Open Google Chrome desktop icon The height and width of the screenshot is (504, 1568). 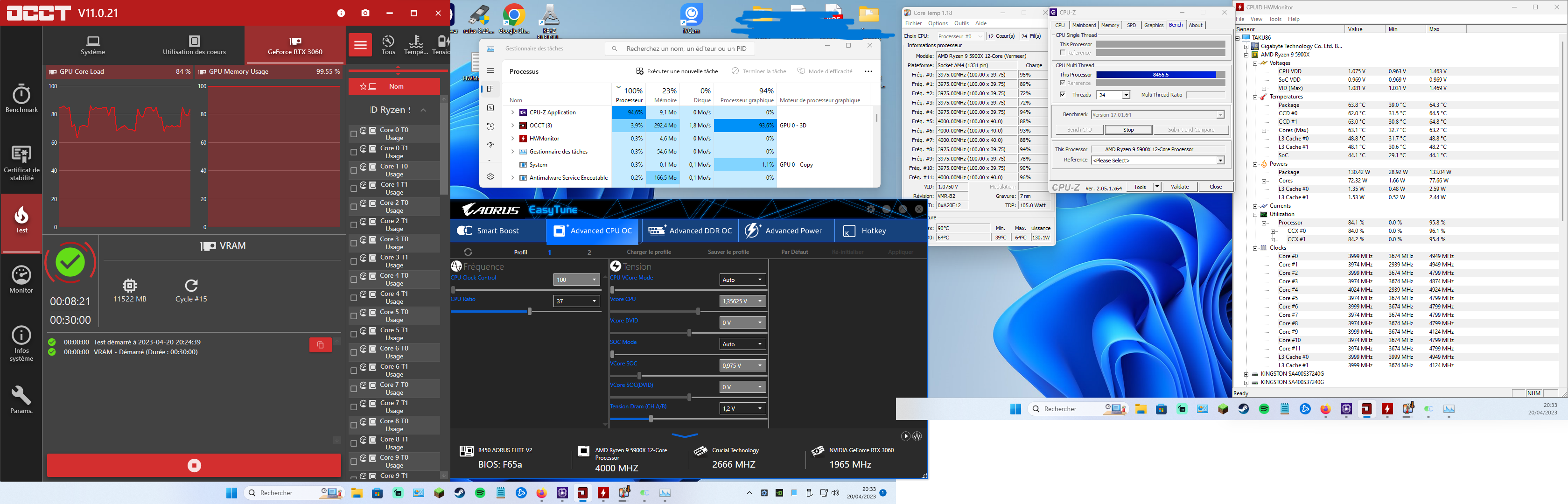tap(514, 18)
